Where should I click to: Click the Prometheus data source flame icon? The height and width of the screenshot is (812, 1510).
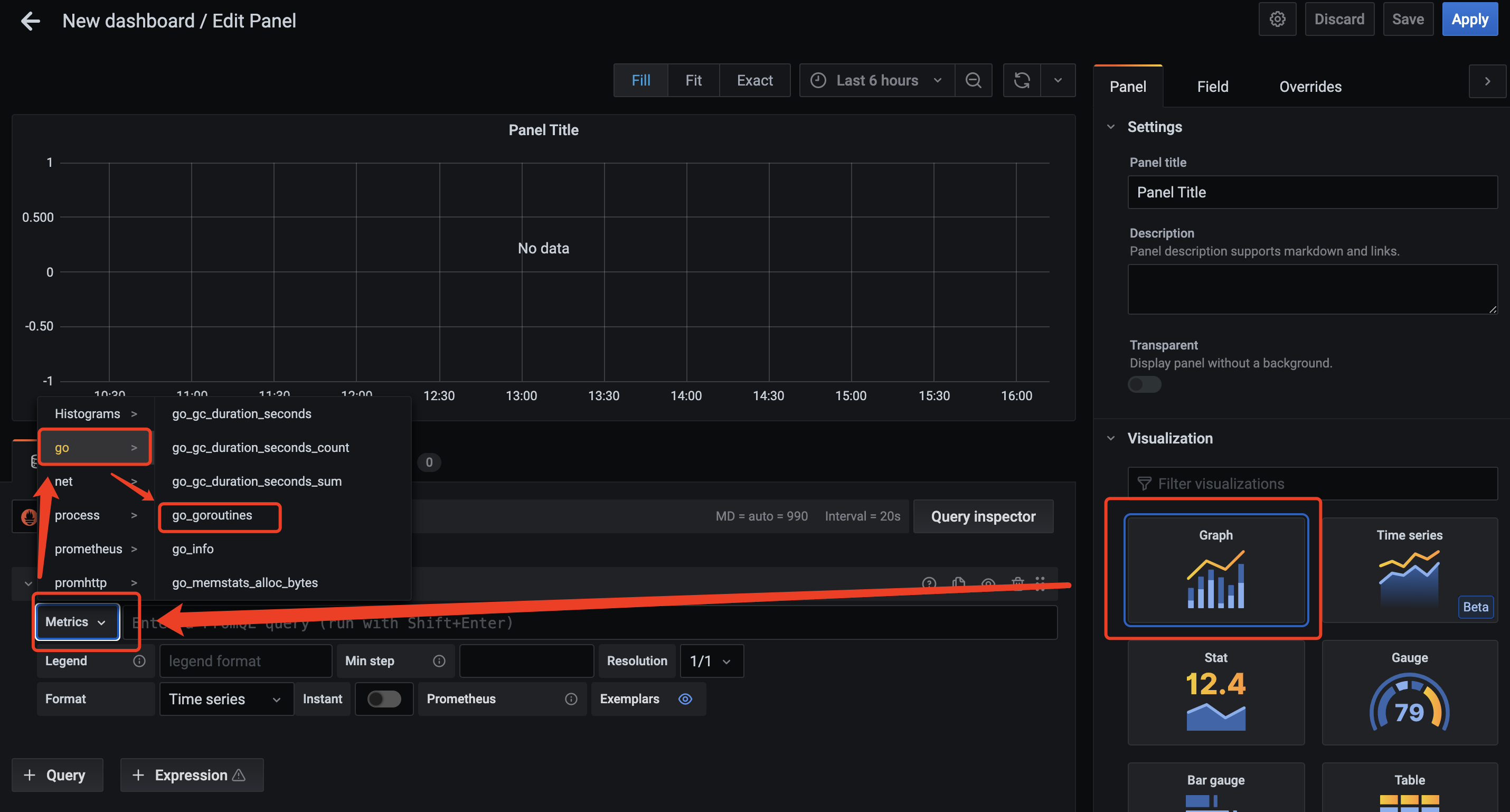[28, 516]
